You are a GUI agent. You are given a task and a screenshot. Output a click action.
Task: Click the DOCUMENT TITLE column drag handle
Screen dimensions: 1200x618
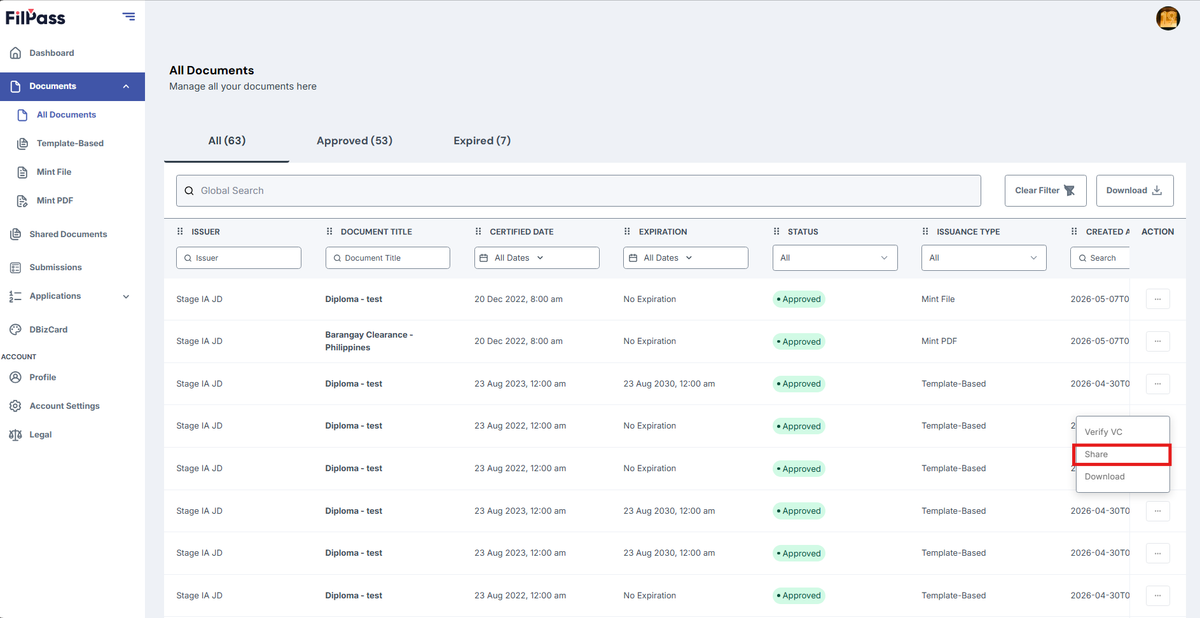[330, 231]
